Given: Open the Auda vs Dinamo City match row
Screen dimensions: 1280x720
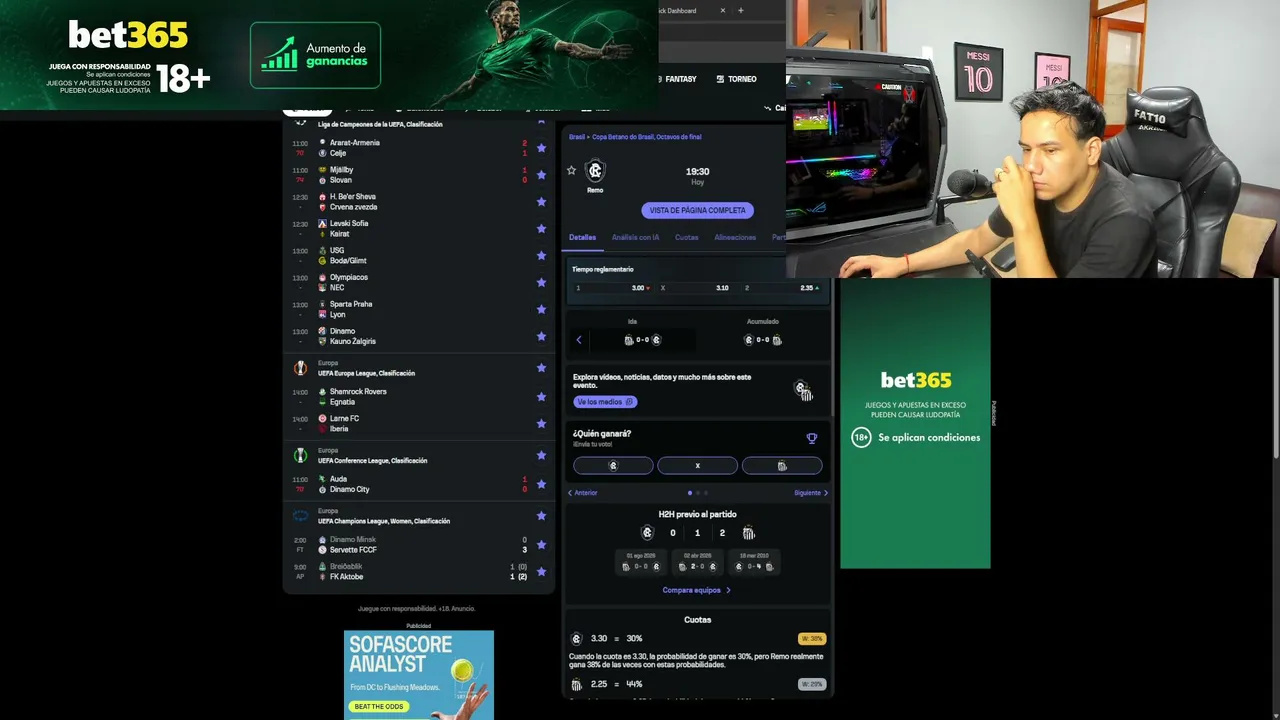Looking at the screenshot, I should click(x=419, y=484).
